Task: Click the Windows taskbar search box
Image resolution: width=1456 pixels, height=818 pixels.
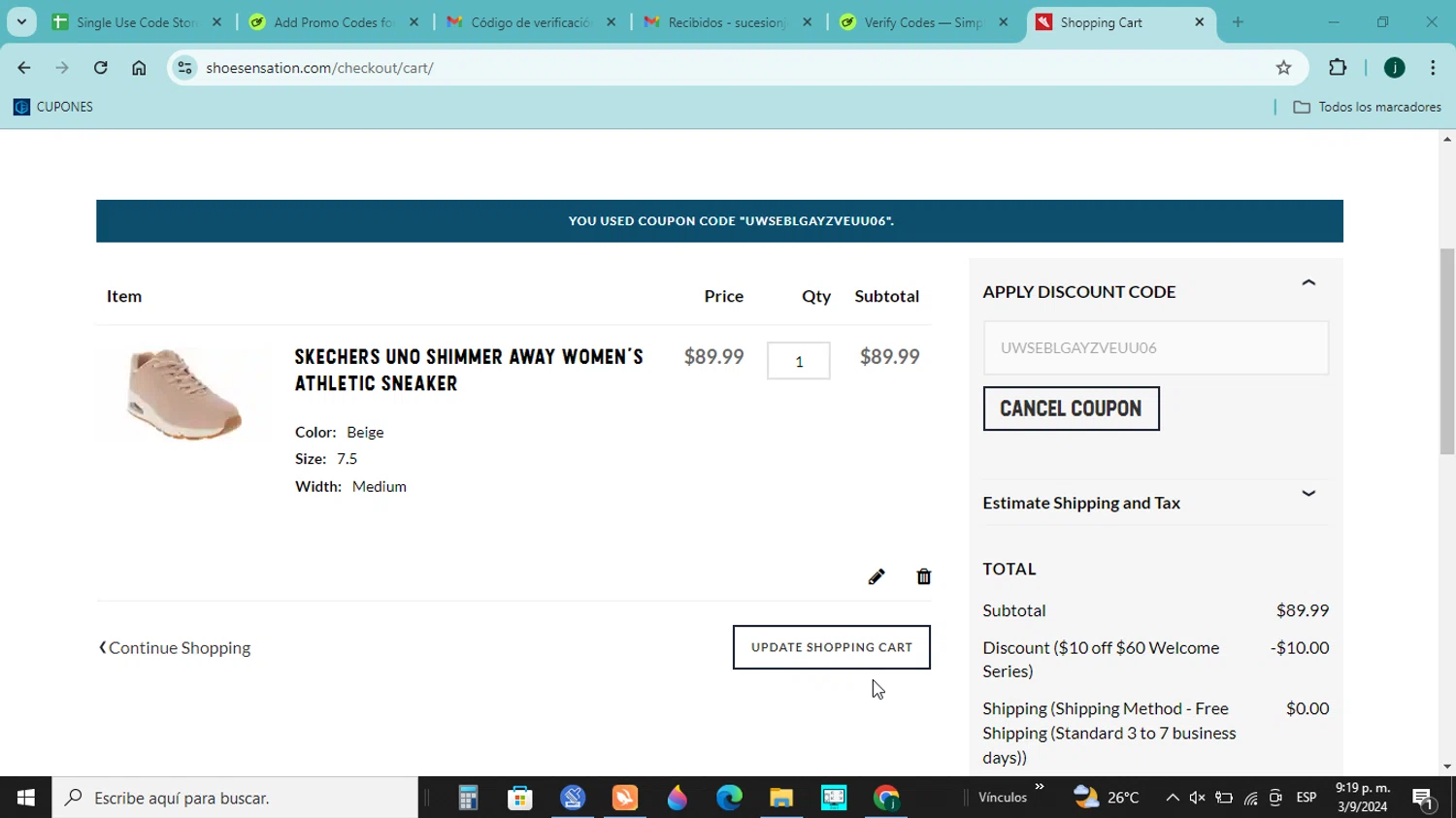Action: 235,798
